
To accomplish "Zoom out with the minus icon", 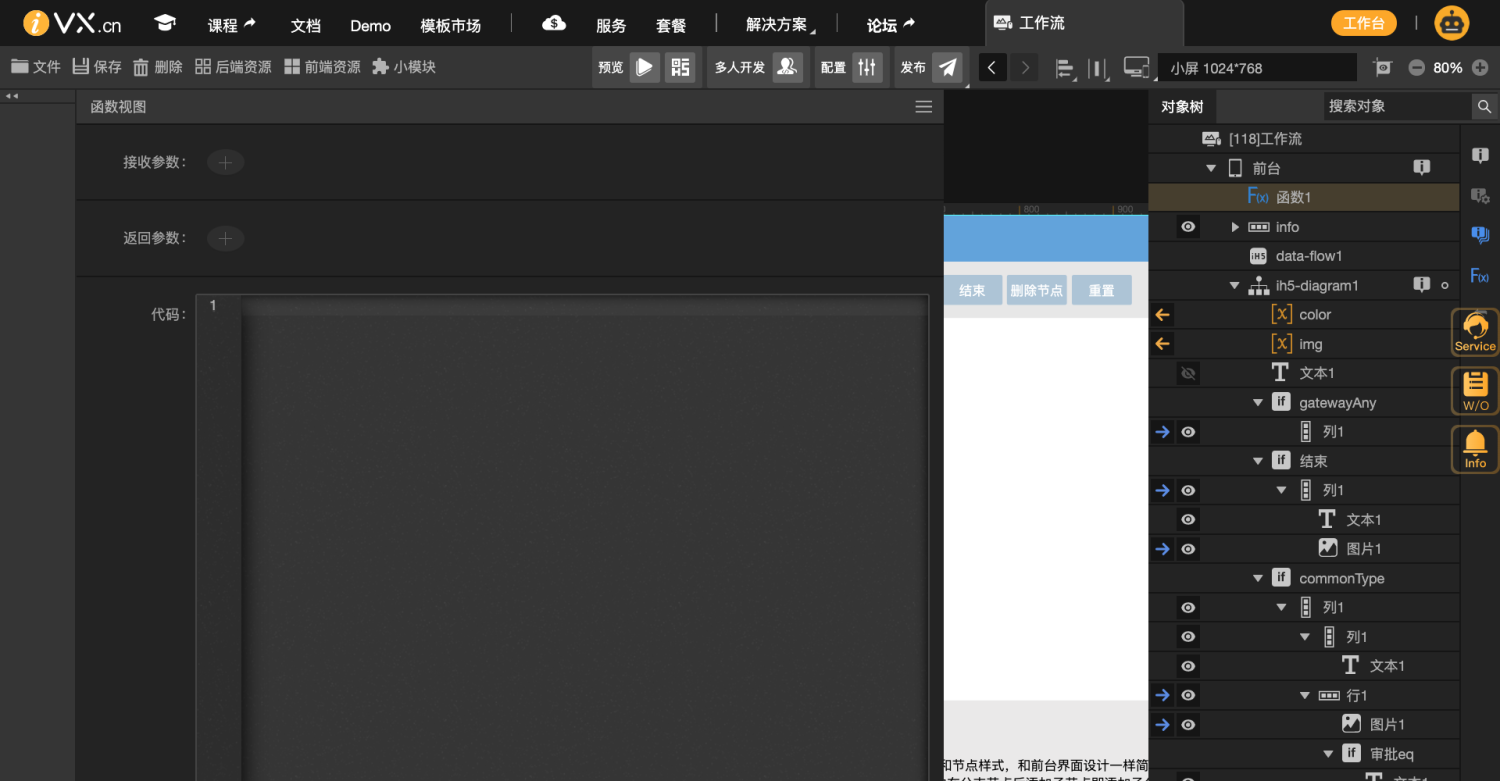I will click(1417, 68).
